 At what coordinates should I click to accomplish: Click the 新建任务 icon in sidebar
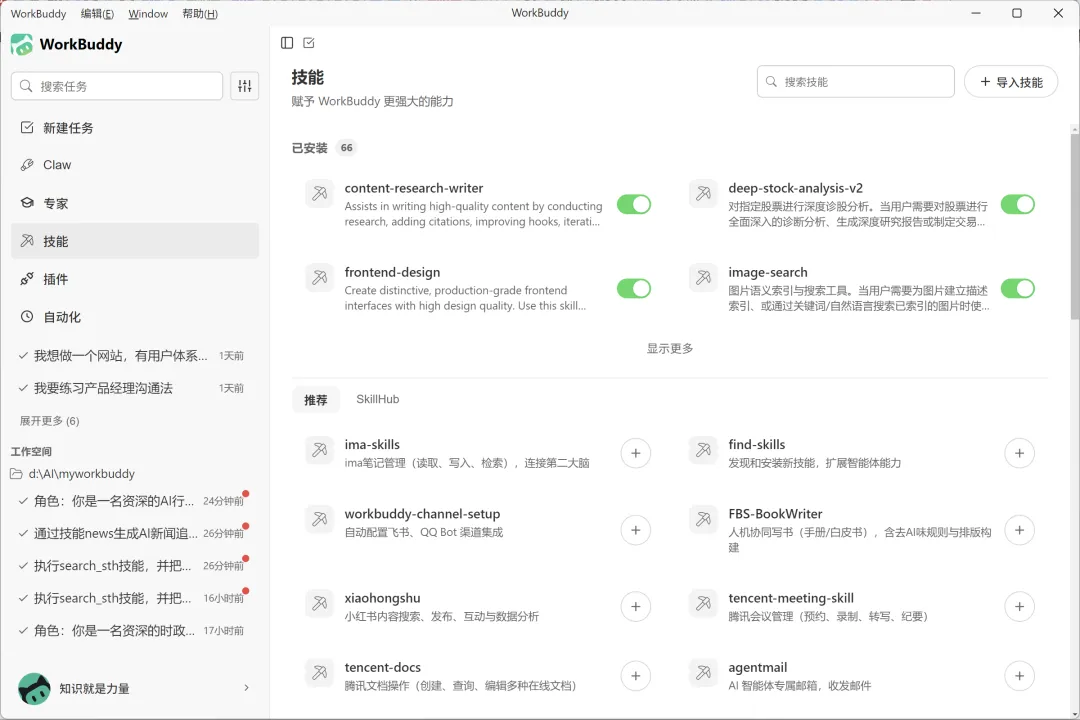(27, 127)
